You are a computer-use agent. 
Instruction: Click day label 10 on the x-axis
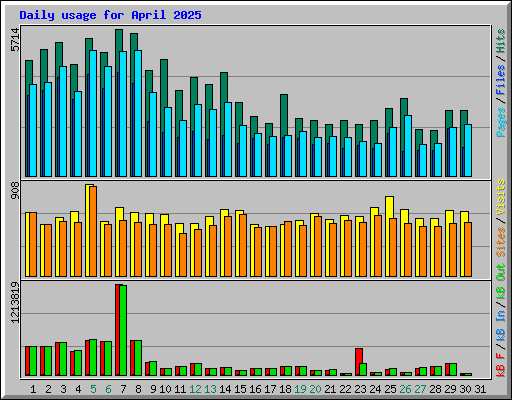pos(165,389)
